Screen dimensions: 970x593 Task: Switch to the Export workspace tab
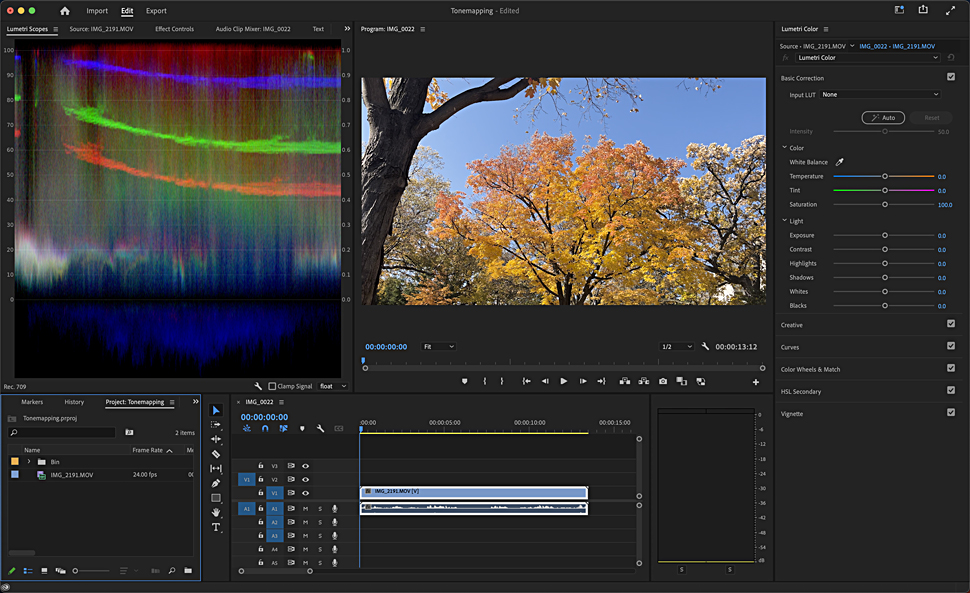156,11
